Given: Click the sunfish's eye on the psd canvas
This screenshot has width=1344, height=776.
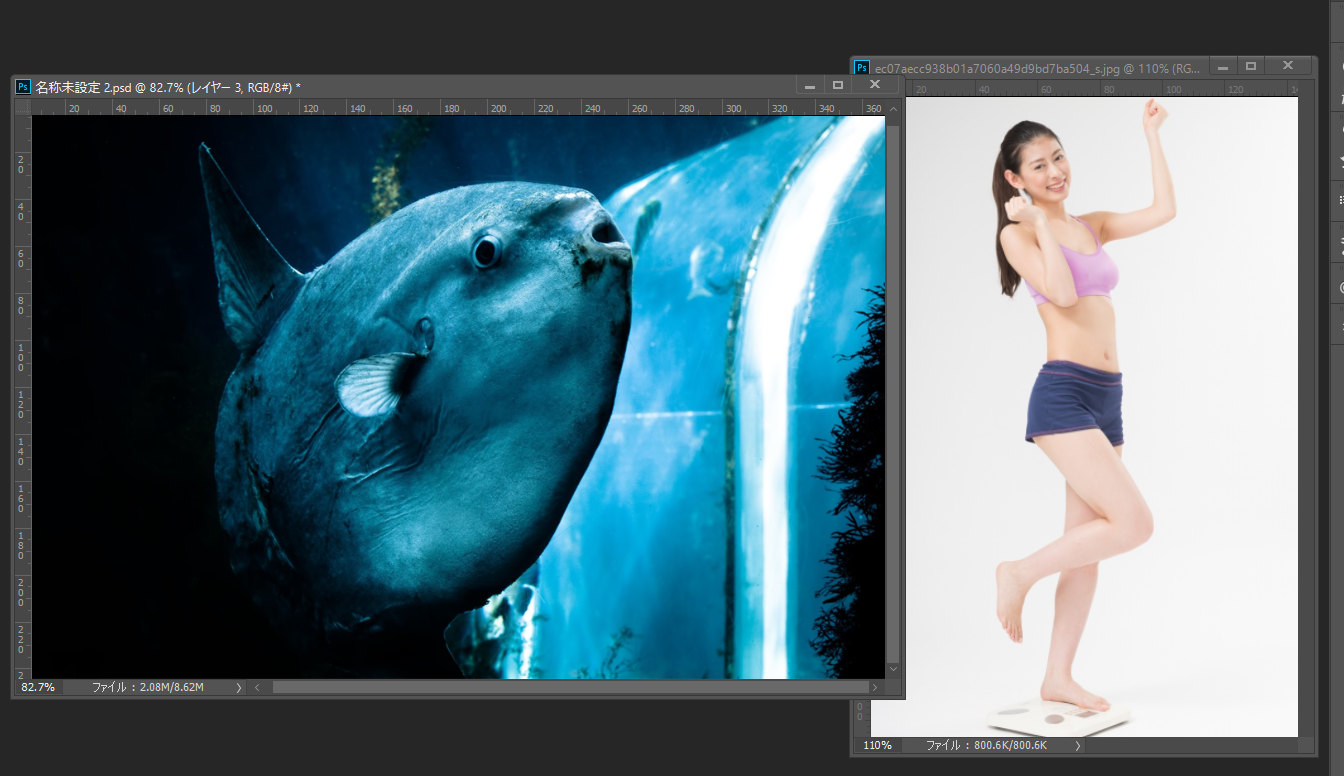Looking at the screenshot, I should 487,250.
